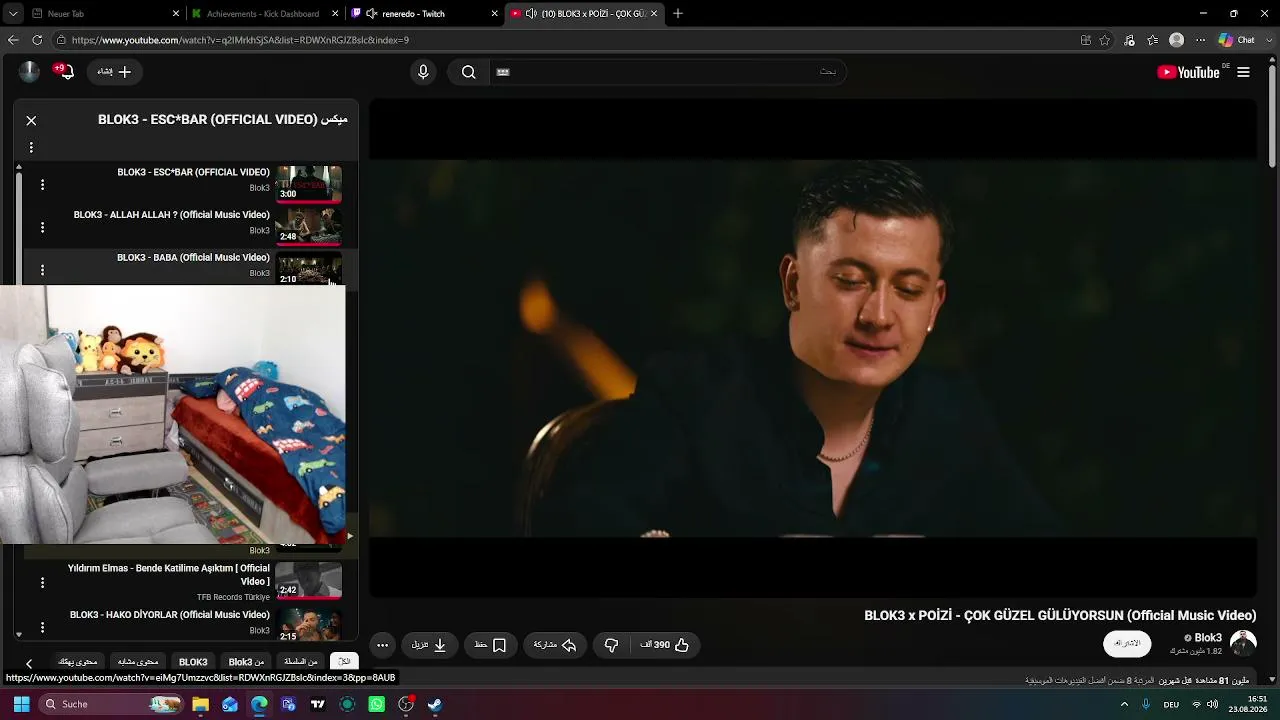
Task: Close the mix playlist panel
Action: tap(31, 120)
